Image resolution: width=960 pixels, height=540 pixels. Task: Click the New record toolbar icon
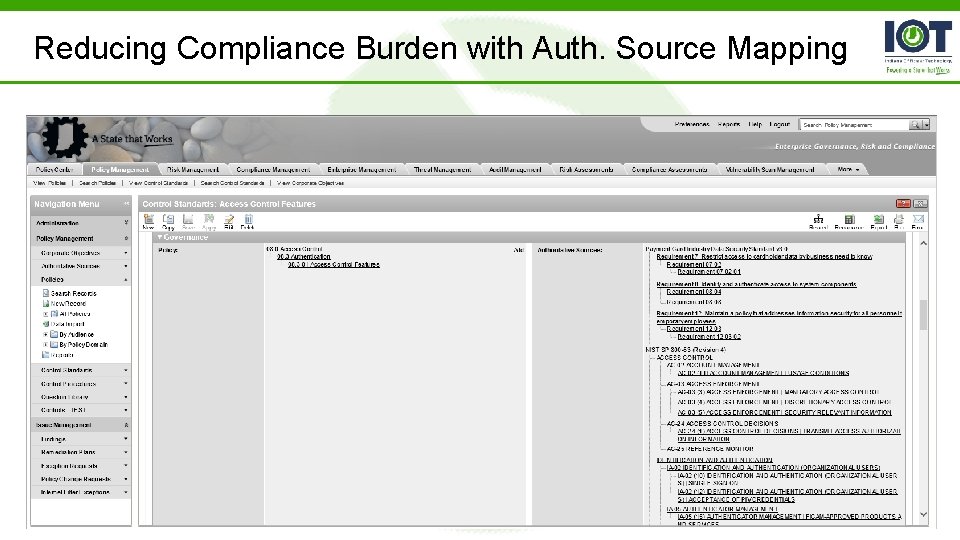(149, 219)
